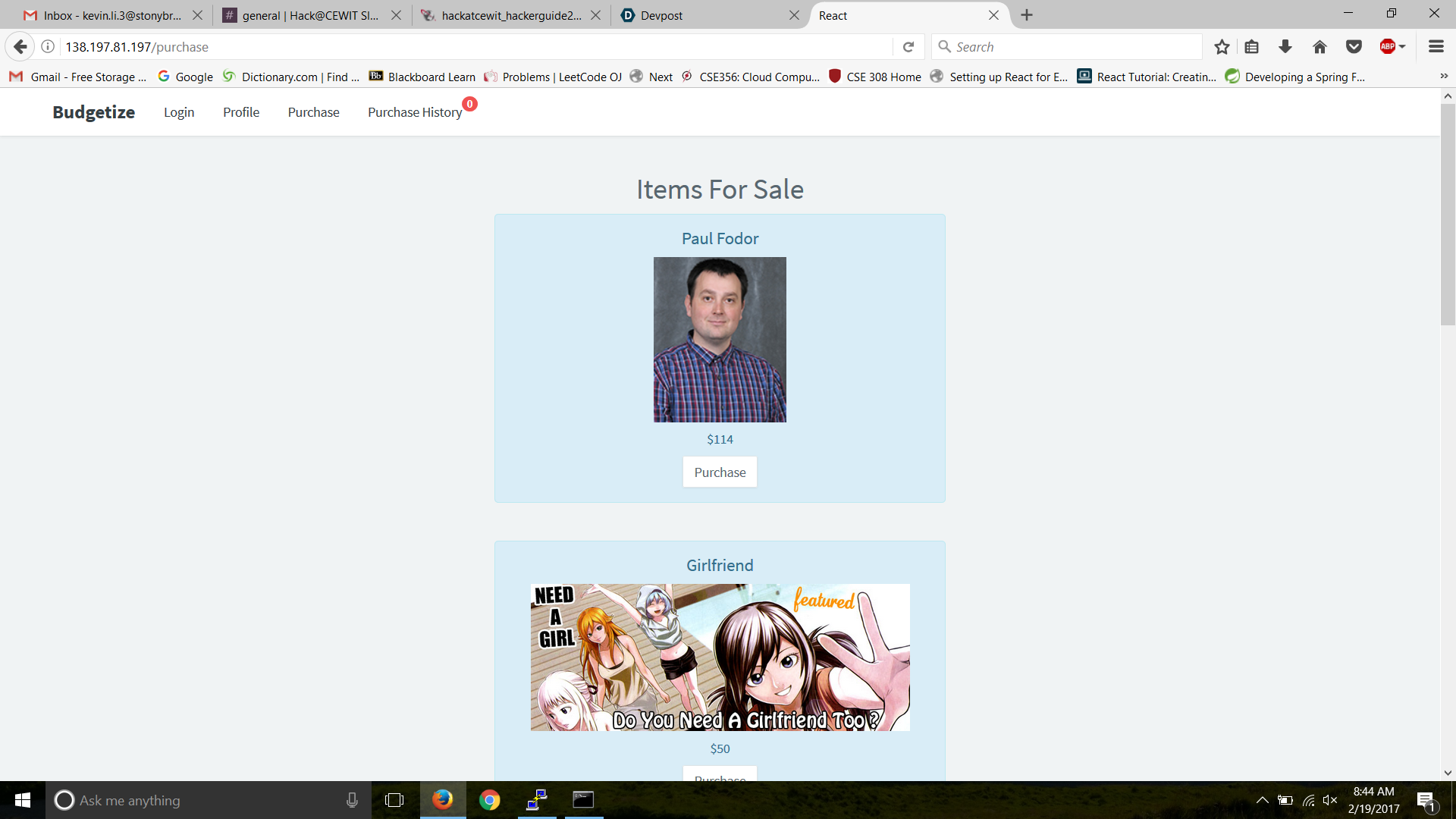Screen dimensions: 1456x819
Task: Show bookmarks list icon in toolbar
Action: pyautogui.click(x=1251, y=47)
